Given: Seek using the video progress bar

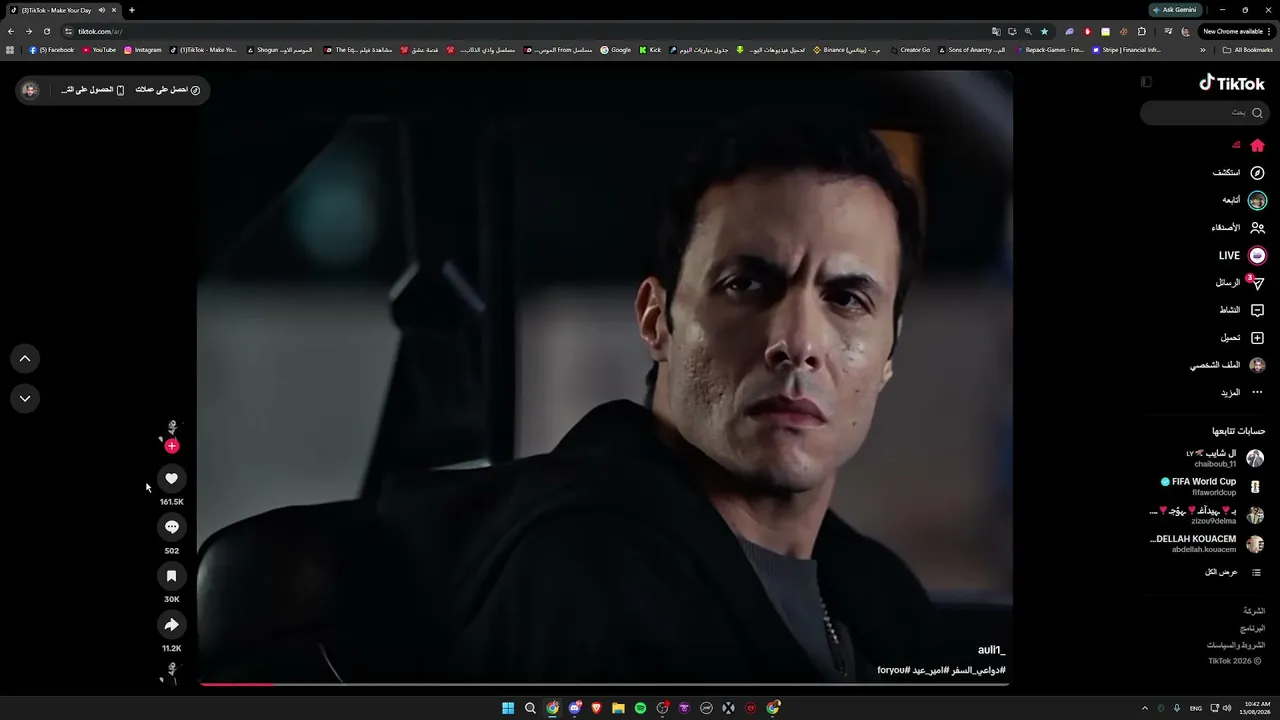Looking at the screenshot, I should point(604,684).
